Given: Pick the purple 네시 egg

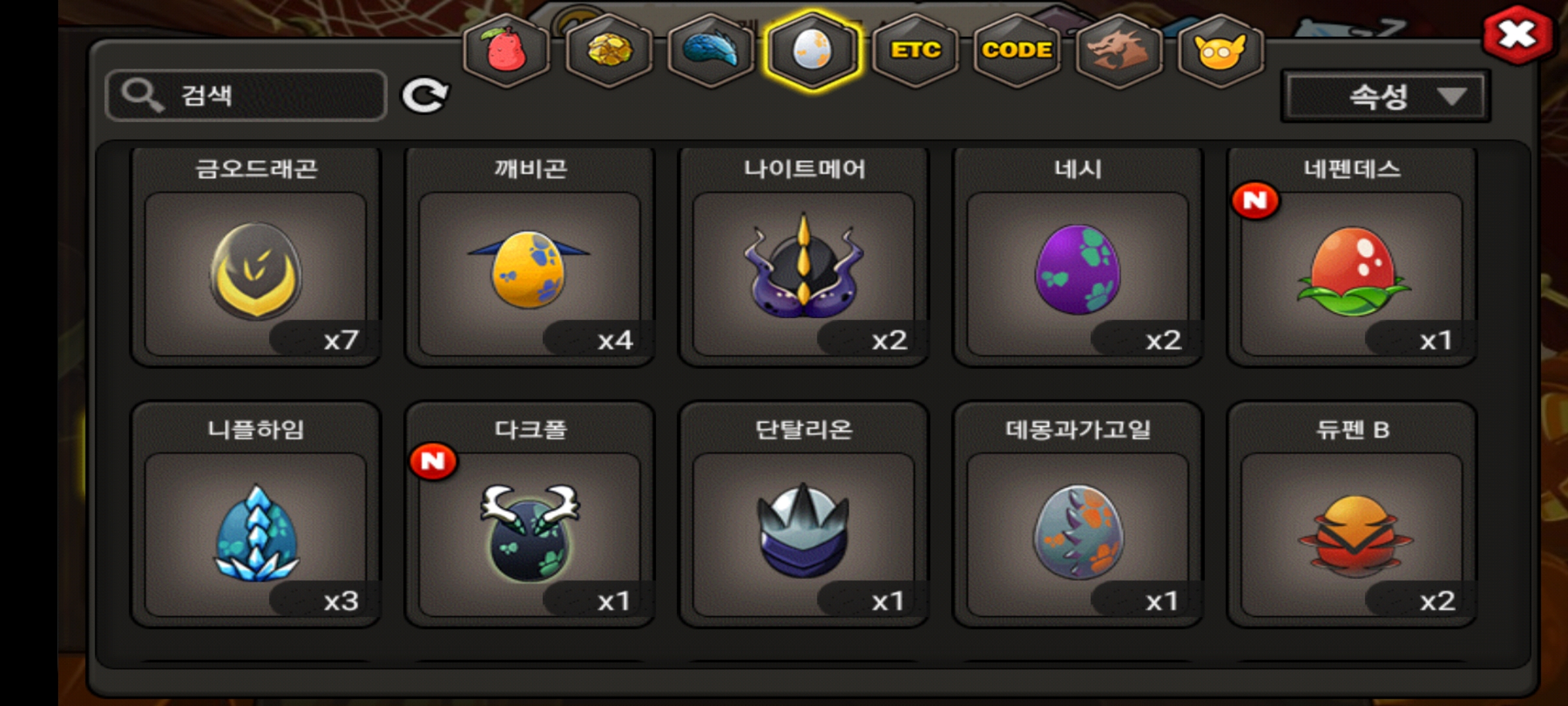Looking at the screenshot, I should (x=1078, y=257).
